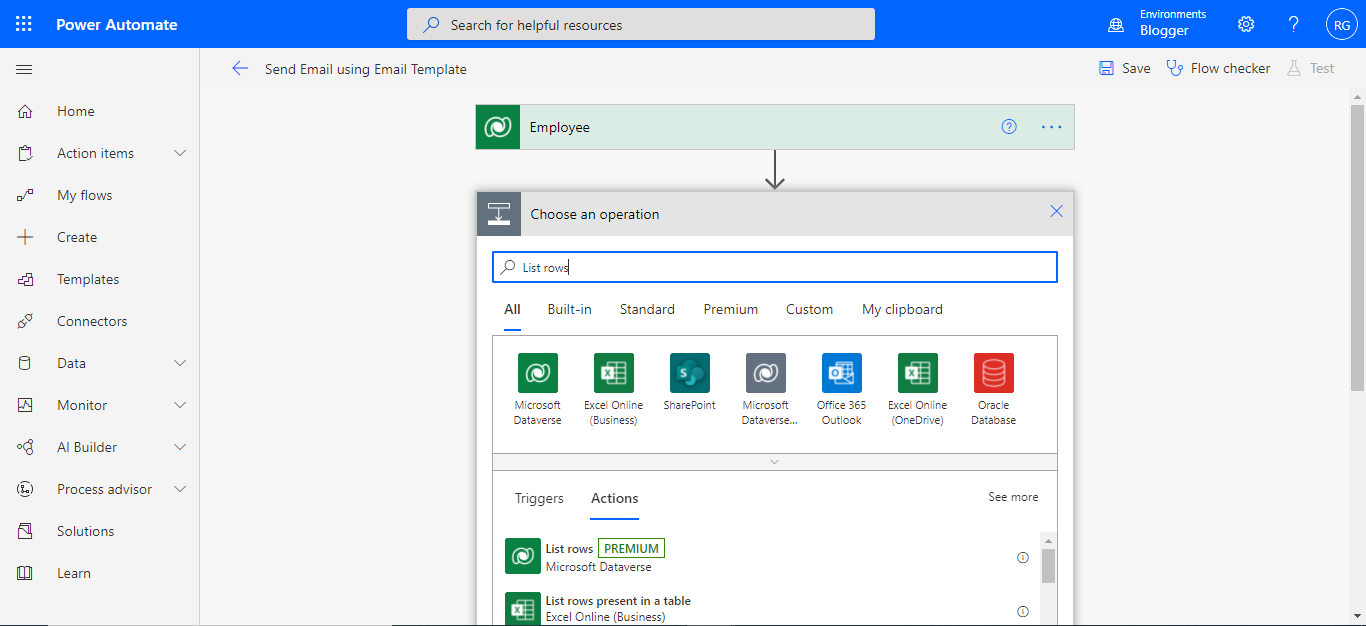Show info for List rows Dataverse action
Viewport: 1366px width, 626px height.
(x=1023, y=558)
